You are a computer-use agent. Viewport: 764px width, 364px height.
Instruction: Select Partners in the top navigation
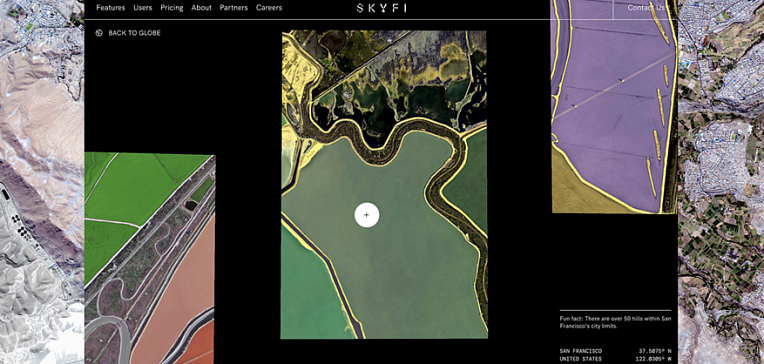point(234,8)
